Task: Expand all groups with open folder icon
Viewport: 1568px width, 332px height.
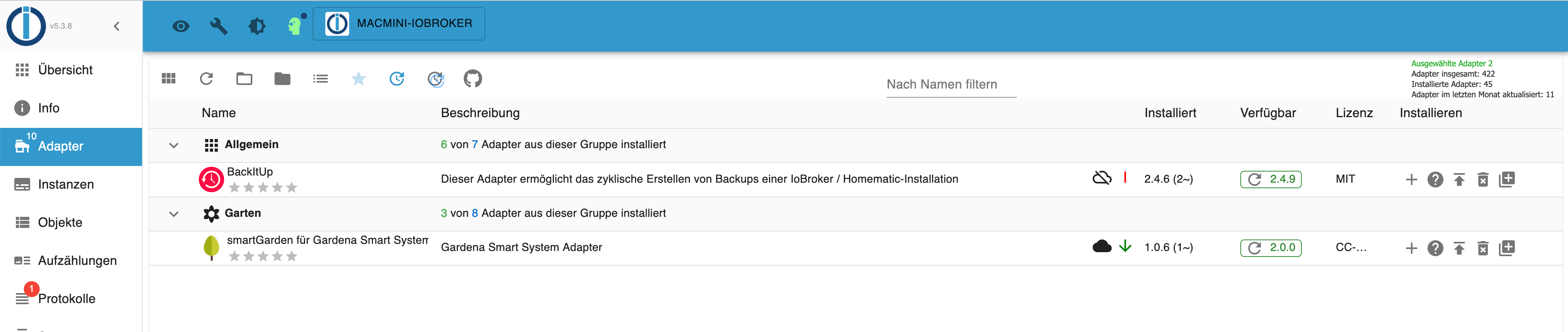Action: [244, 79]
